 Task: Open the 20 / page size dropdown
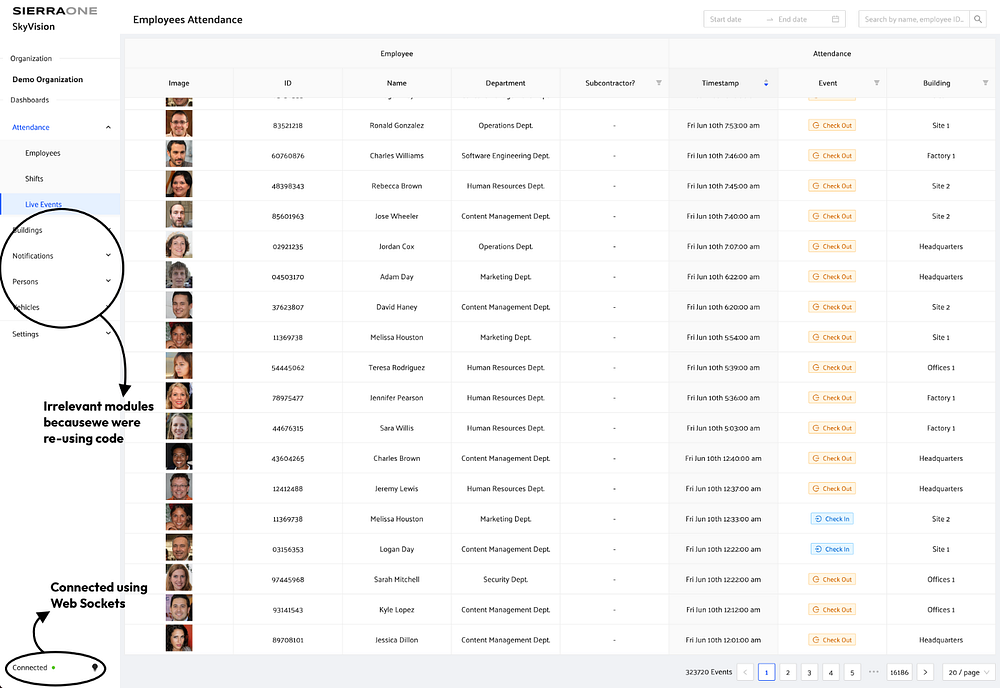[968, 673]
